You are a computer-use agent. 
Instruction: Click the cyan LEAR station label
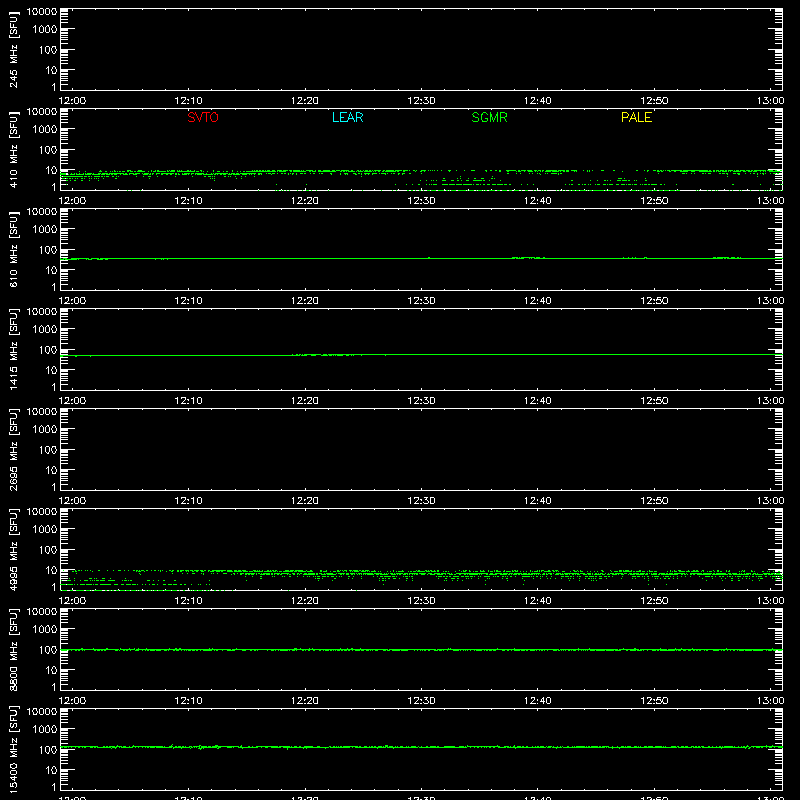coord(347,117)
